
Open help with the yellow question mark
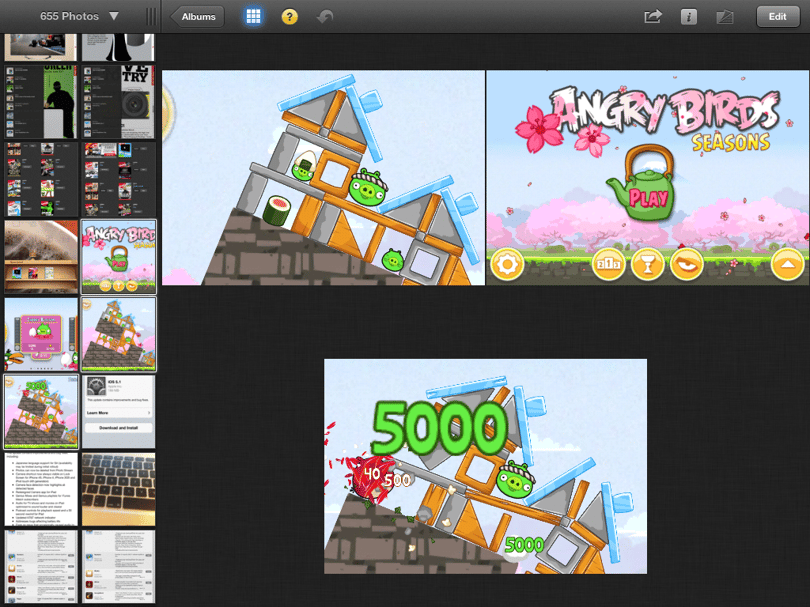tap(289, 17)
